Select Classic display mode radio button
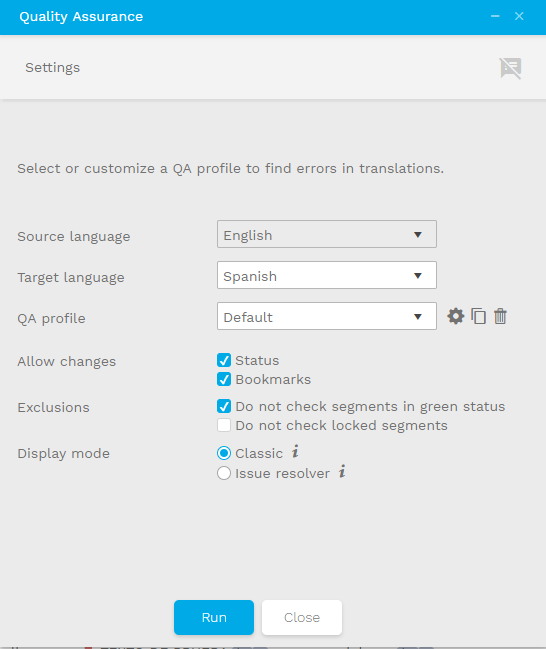The image size is (546, 649). click(224, 453)
